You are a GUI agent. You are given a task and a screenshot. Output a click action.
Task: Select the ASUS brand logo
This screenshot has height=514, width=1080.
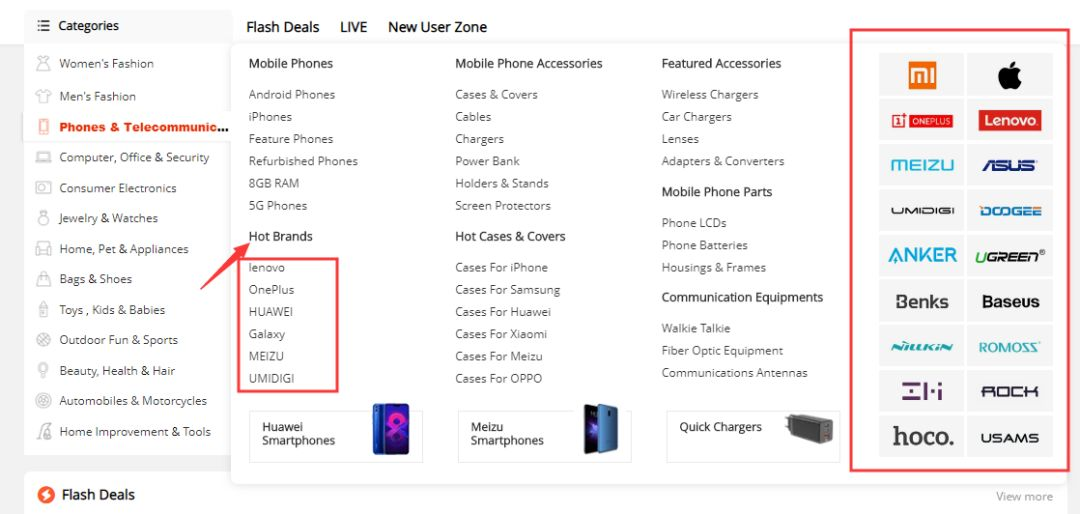[x=1009, y=166]
